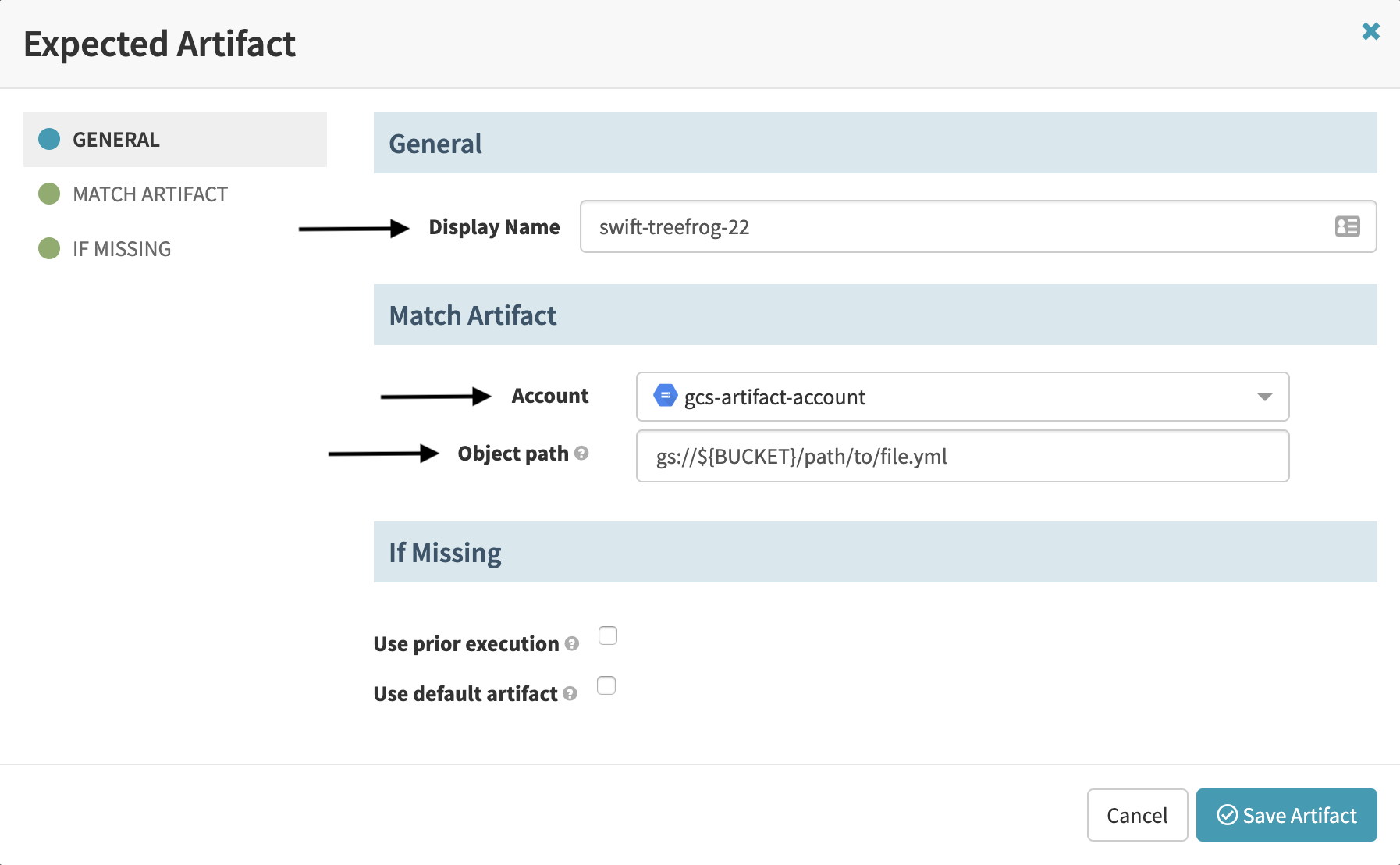Click the green dot next to MATCH ARTIFACT

(48, 194)
